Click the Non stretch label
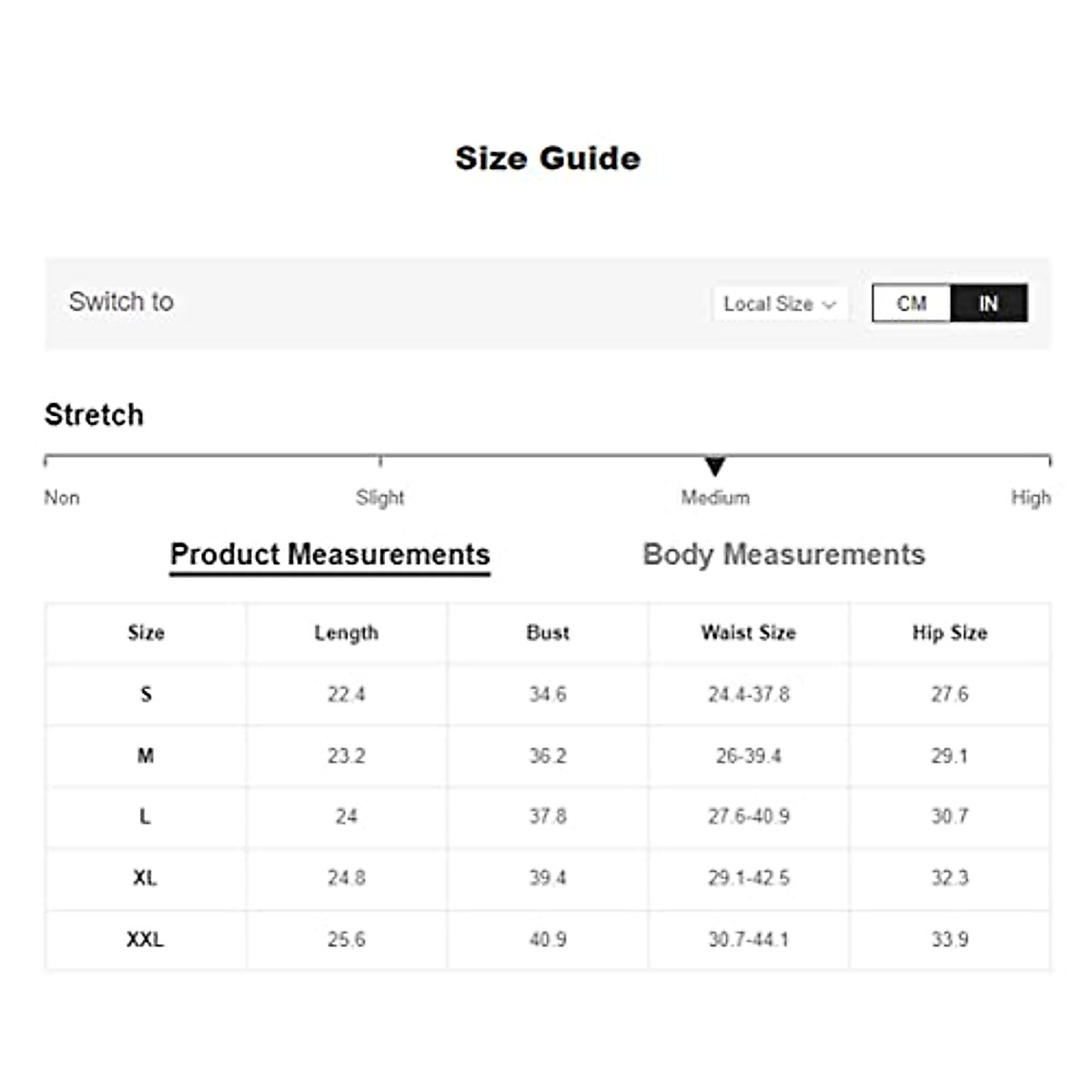The height and width of the screenshot is (1092, 1092). pos(62,498)
